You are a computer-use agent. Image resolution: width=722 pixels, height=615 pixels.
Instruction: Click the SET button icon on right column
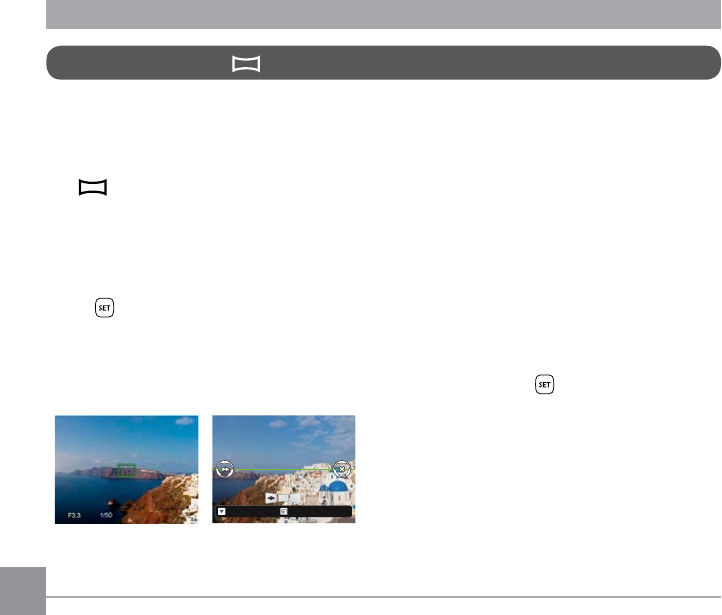[x=544, y=384]
